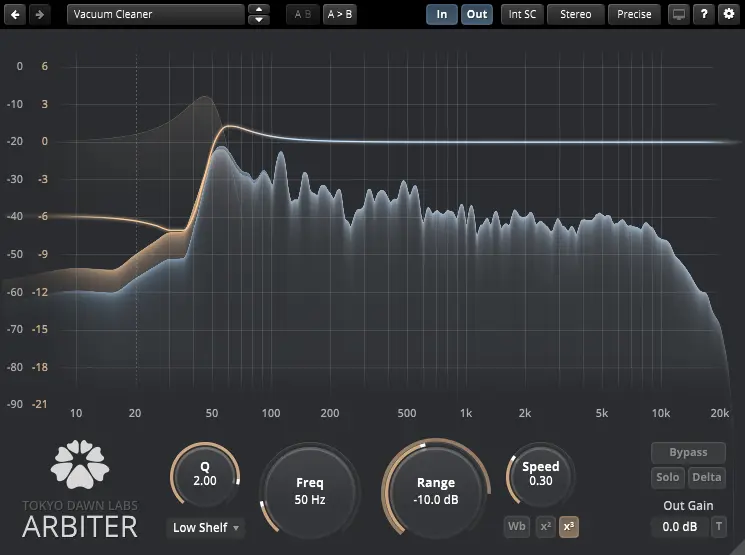Enable the Solo button
745x555 pixels.
point(668,477)
